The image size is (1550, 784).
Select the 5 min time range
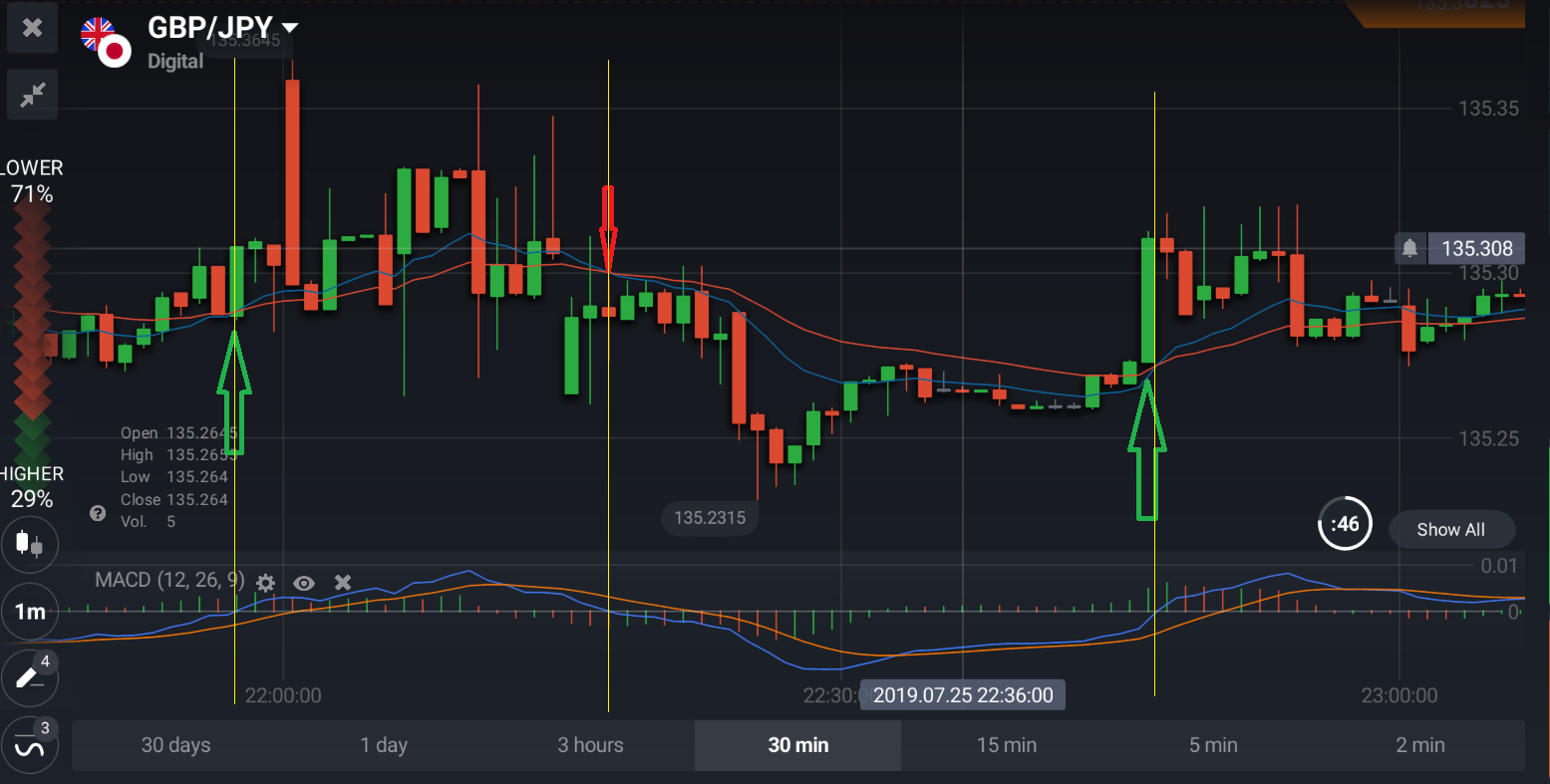(1213, 745)
